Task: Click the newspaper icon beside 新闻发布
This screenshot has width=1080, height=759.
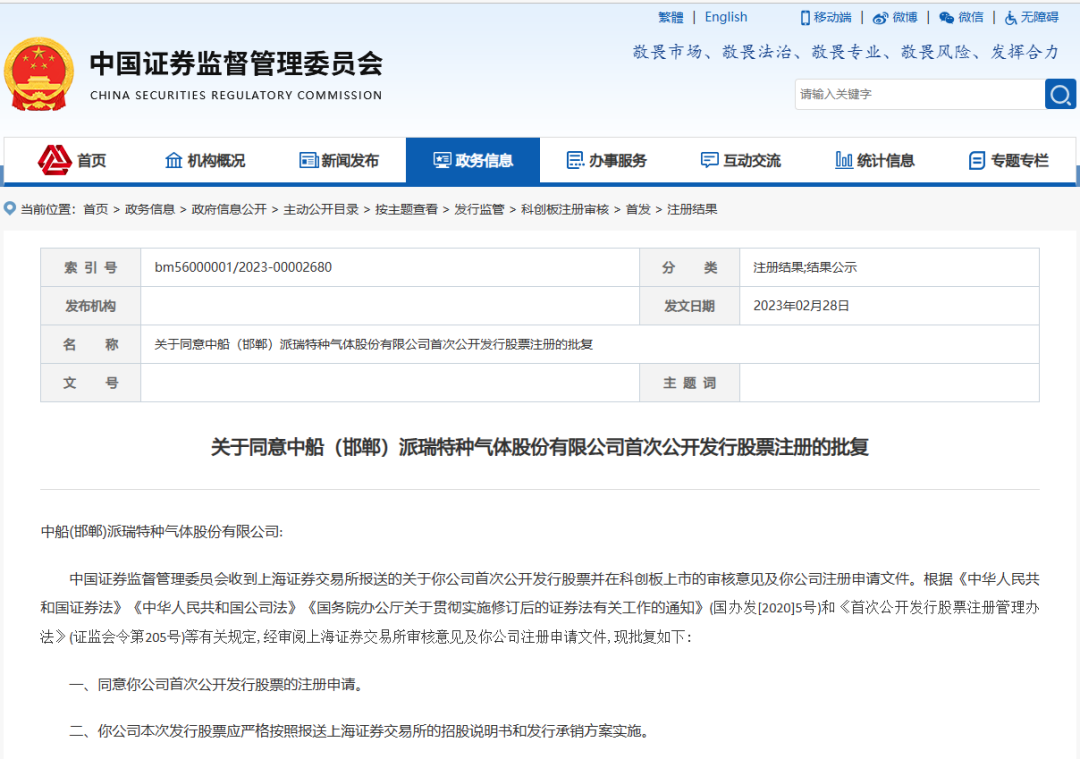Action: [309, 160]
